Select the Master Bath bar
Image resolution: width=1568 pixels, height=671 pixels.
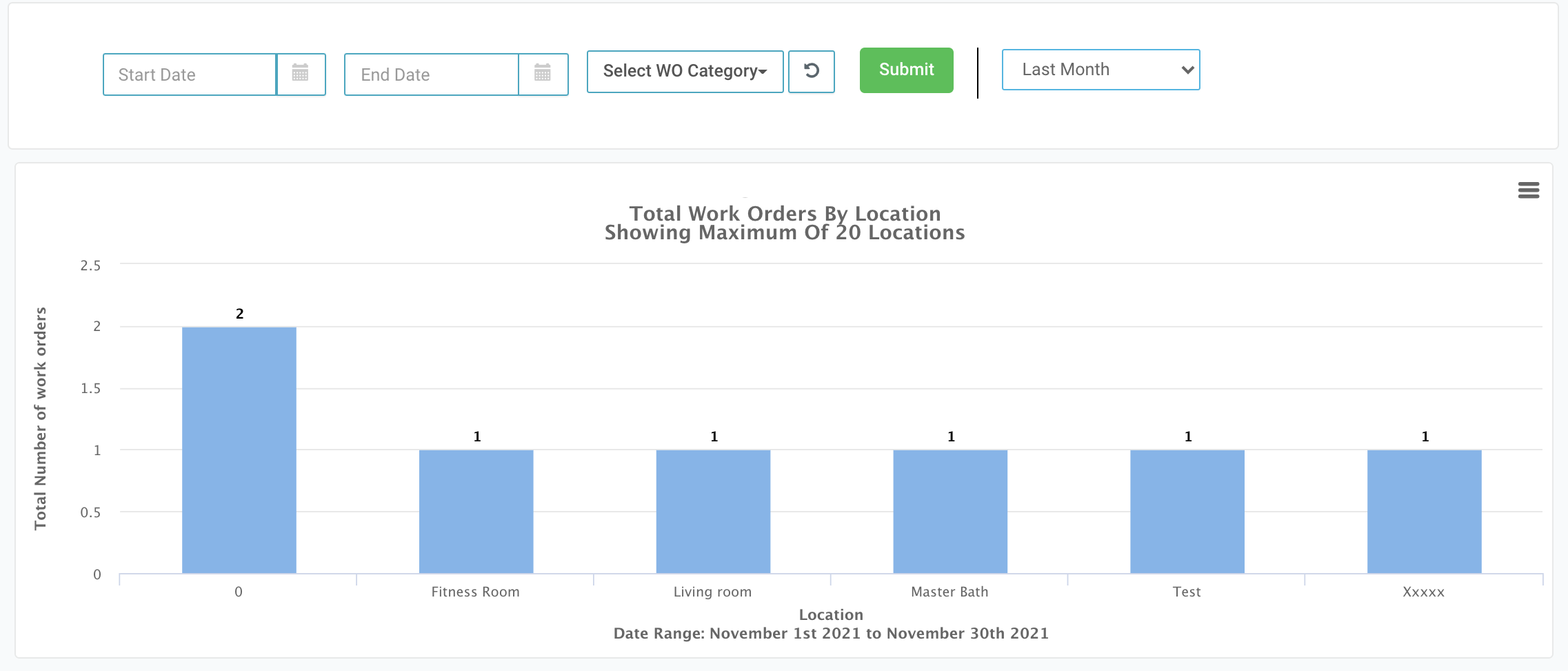pyautogui.click(x=950, y=511)
